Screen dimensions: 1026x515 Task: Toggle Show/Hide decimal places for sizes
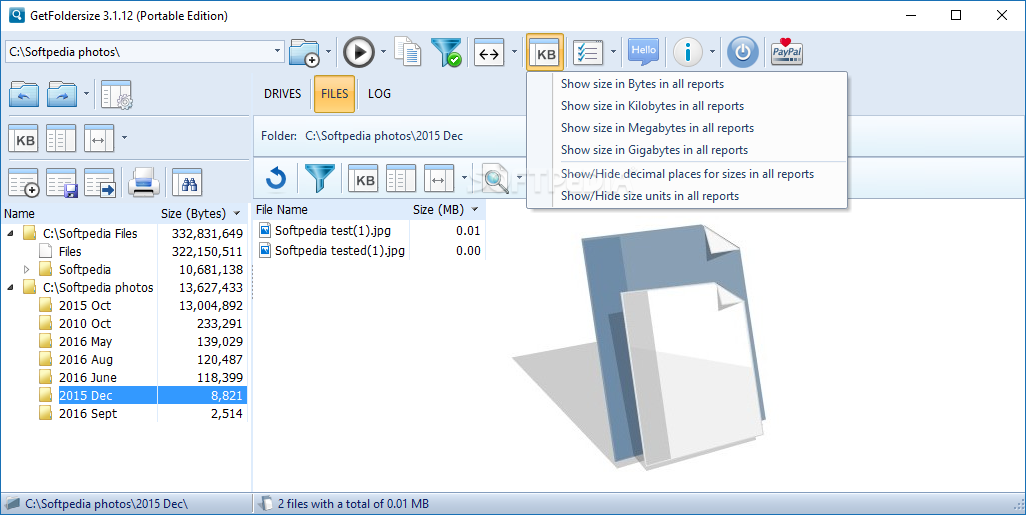click(687, 174)
